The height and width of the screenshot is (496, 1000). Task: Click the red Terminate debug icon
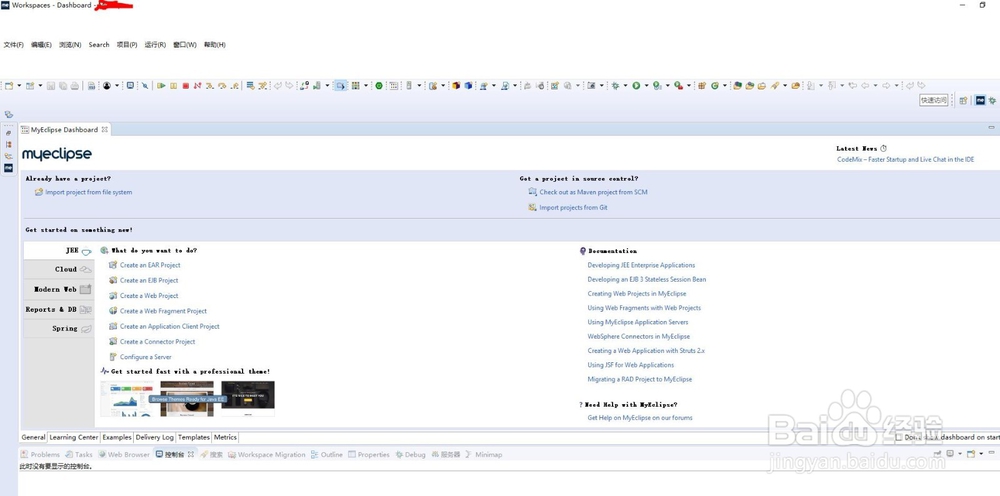tap(186, 85)
